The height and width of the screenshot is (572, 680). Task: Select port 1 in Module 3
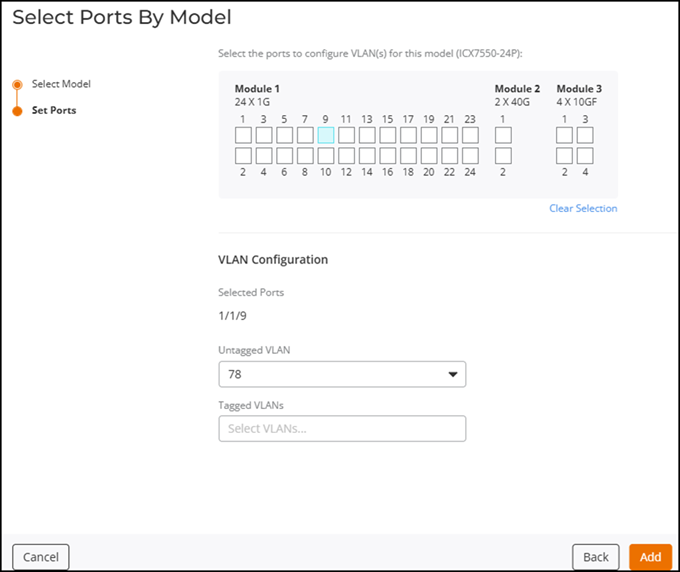point(565,135)
